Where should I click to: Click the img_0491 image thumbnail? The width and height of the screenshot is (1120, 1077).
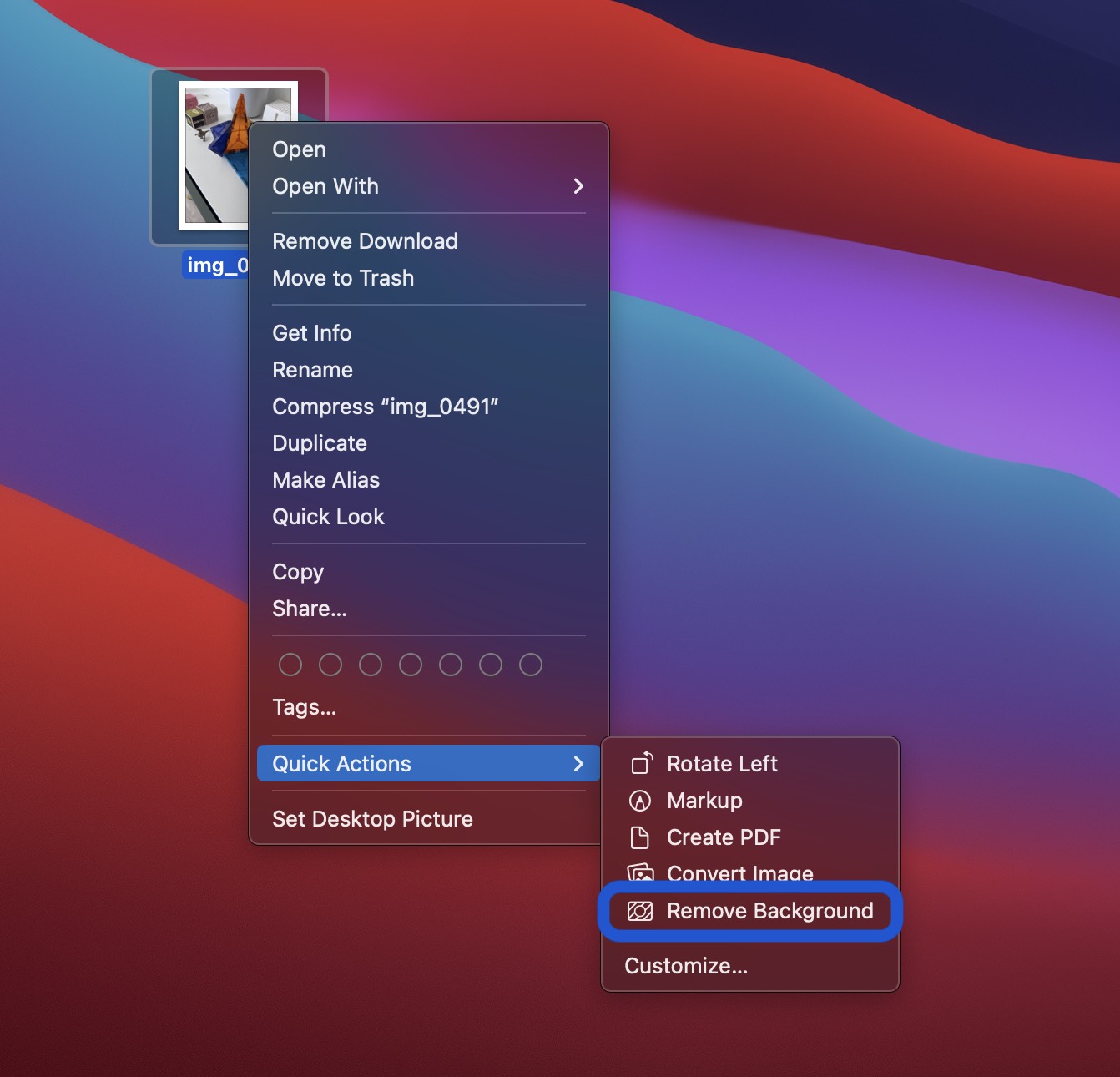[238, 153]
